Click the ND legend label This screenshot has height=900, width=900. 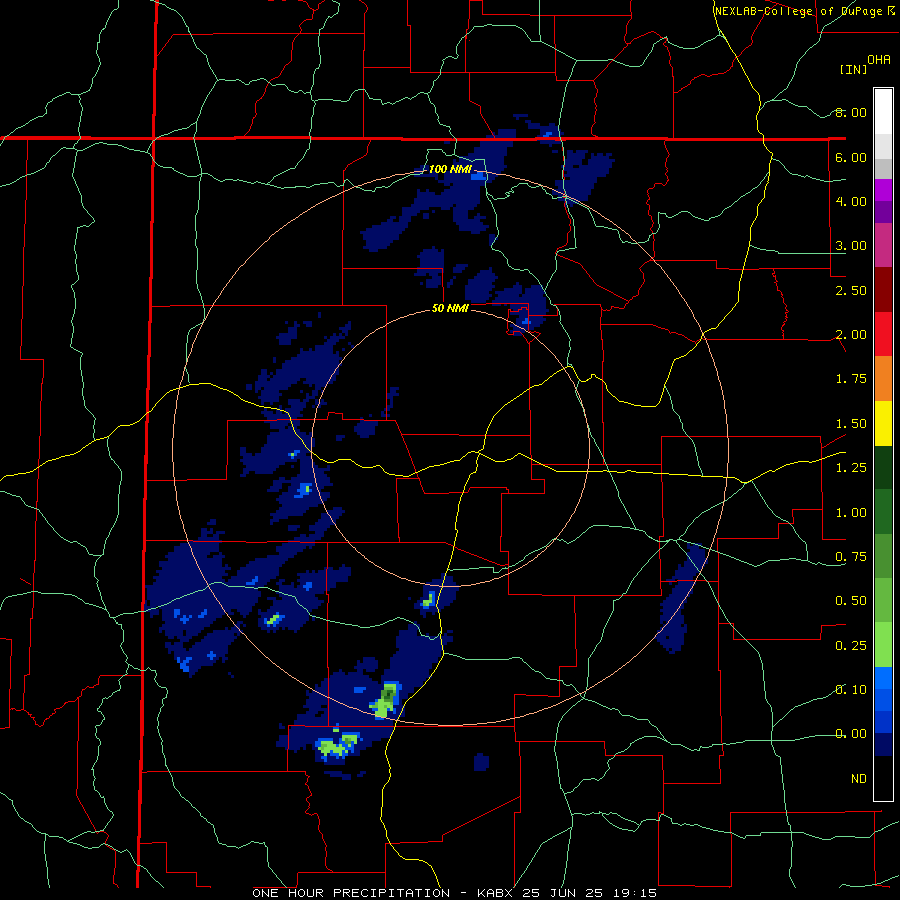(x=859, y=779)
